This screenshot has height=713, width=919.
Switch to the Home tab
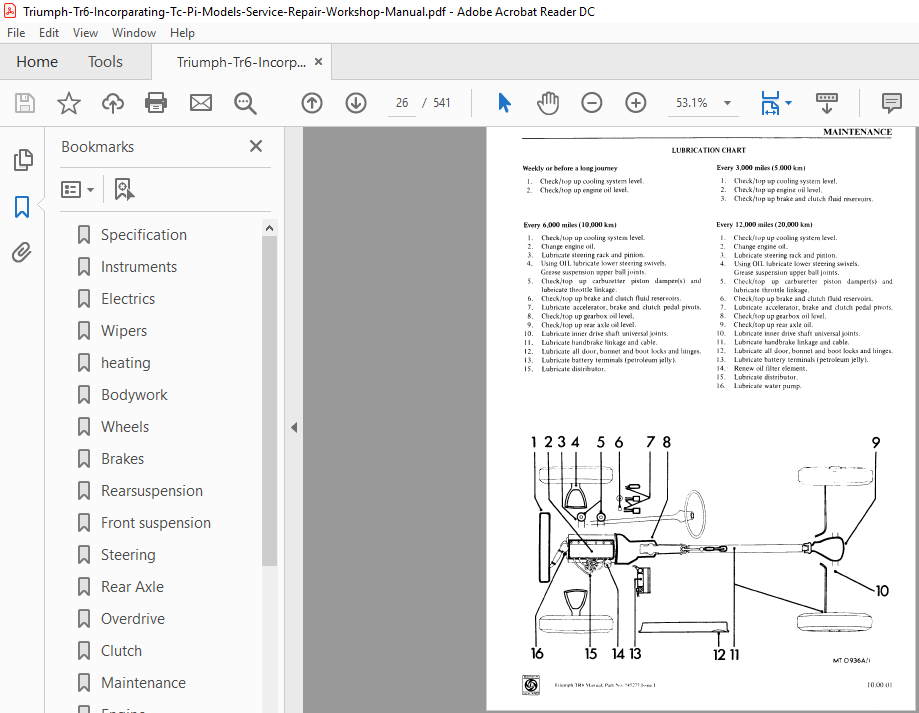[37, 62]
